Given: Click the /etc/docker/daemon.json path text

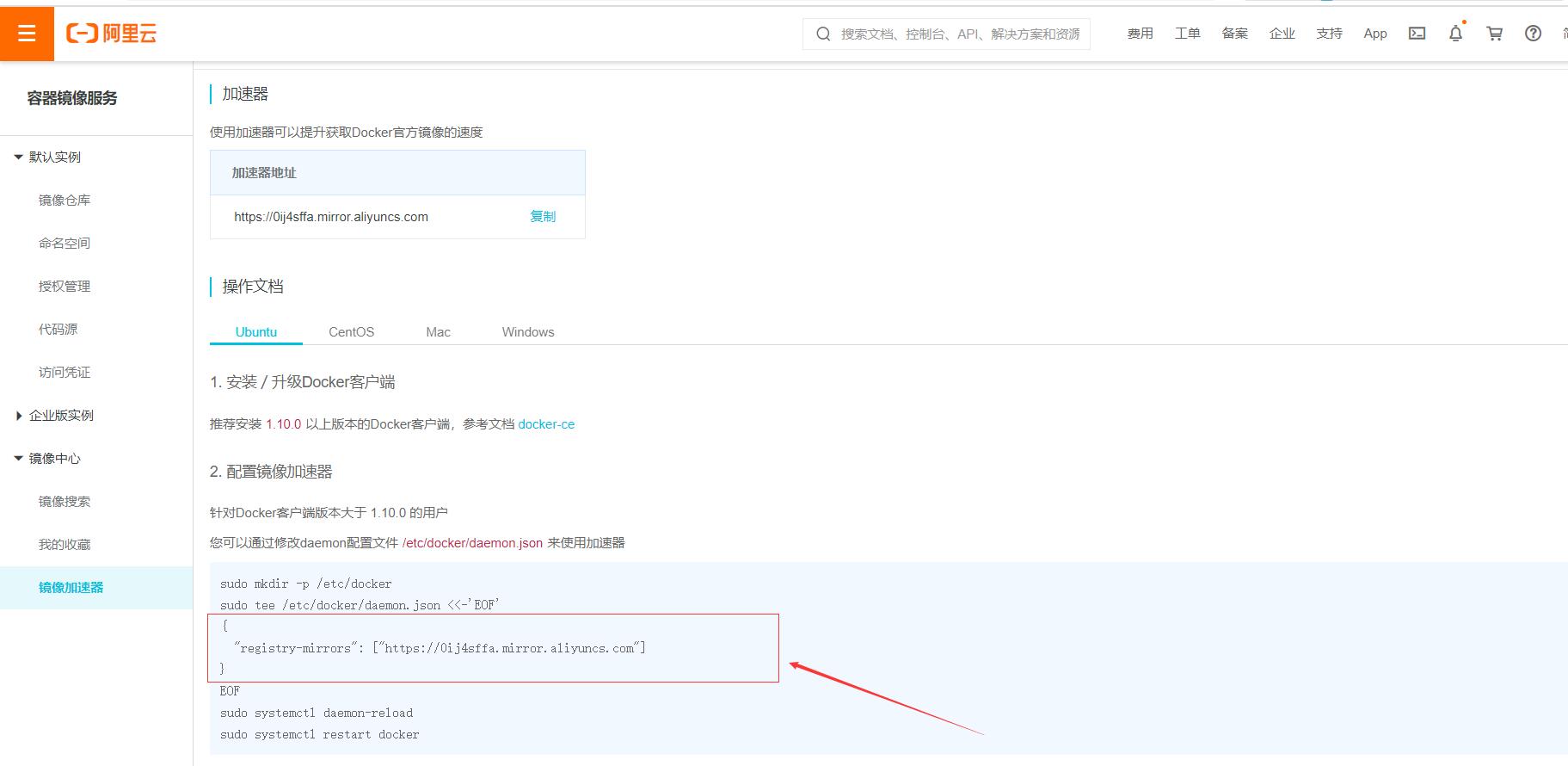Looking at the screenshot, I should [x=472, y=542].
